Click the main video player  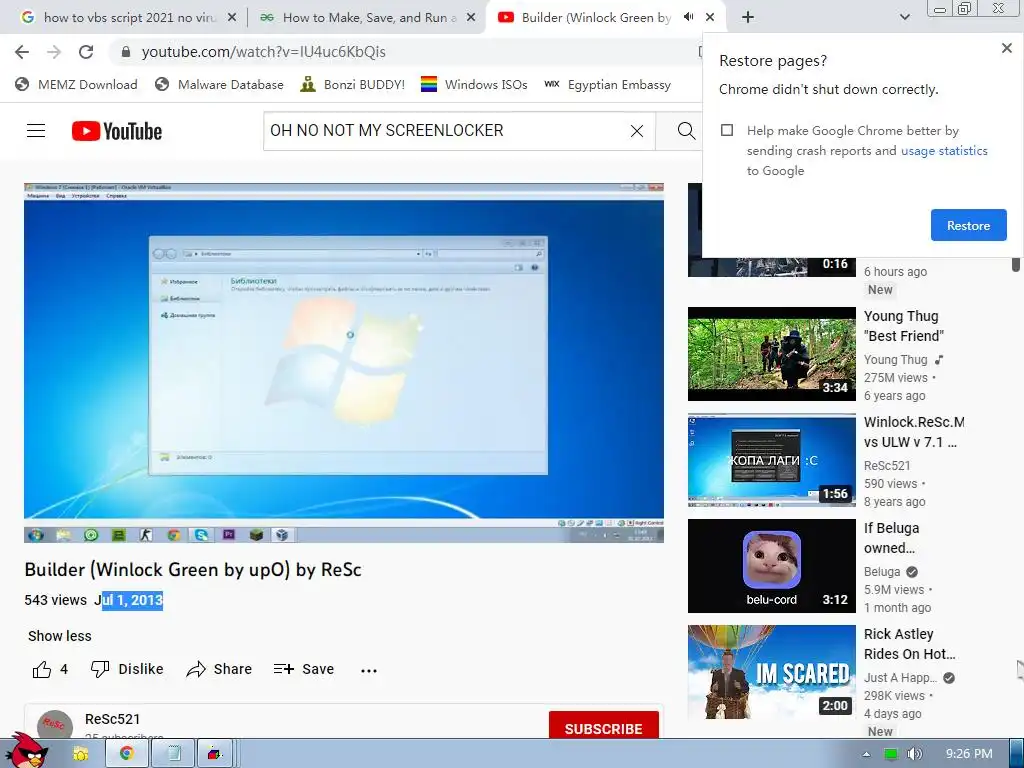click(x=344, y=363)
